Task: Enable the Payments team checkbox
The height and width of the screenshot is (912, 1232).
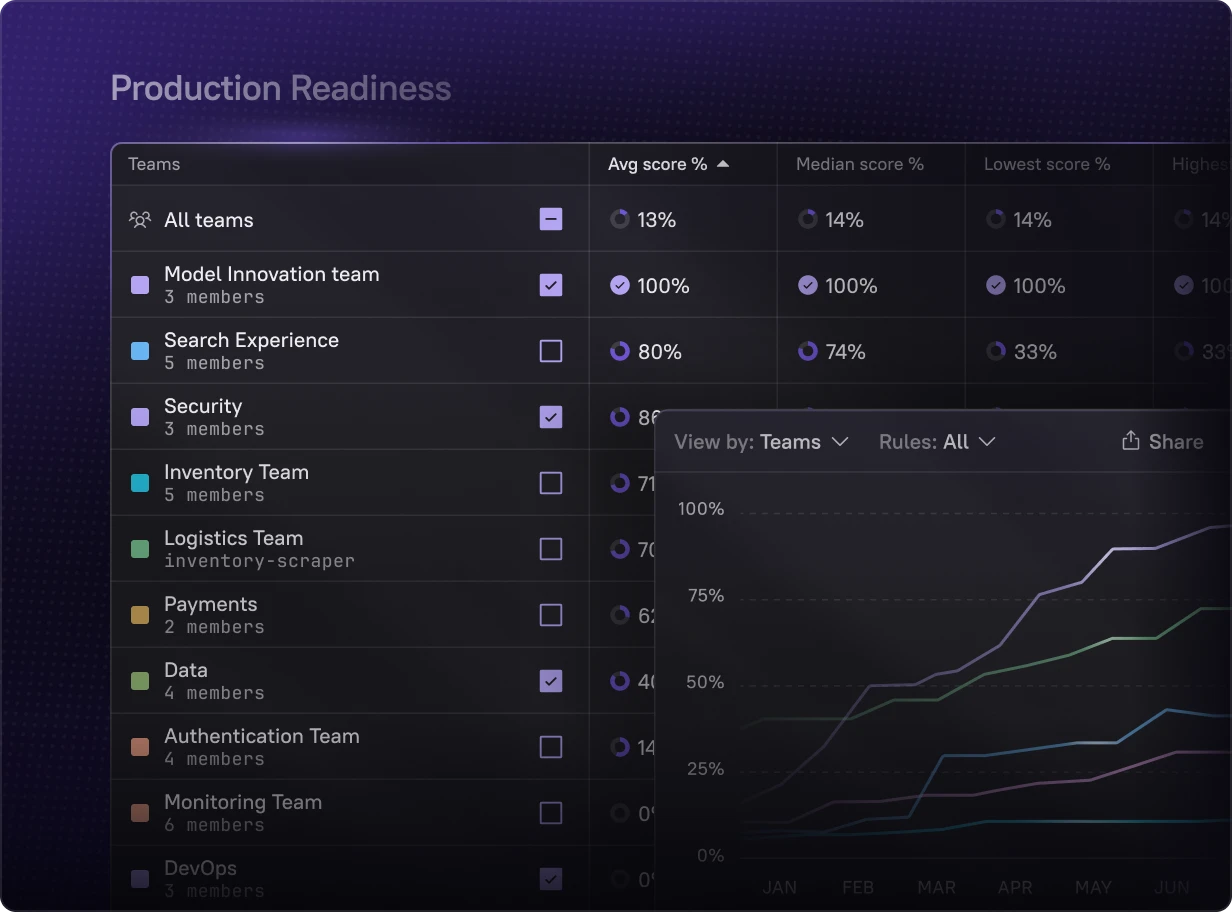Action: [551, 615]
